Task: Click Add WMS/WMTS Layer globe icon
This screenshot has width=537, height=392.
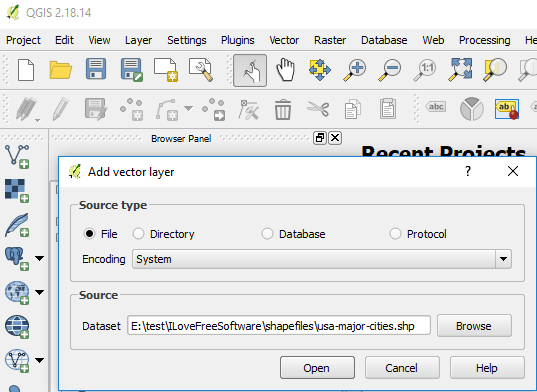Action: pyautogui.click(x=17, y=293)
